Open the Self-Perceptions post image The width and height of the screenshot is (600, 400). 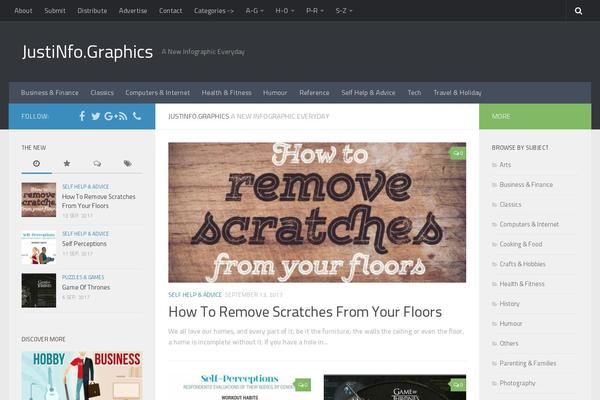point(240,387)
